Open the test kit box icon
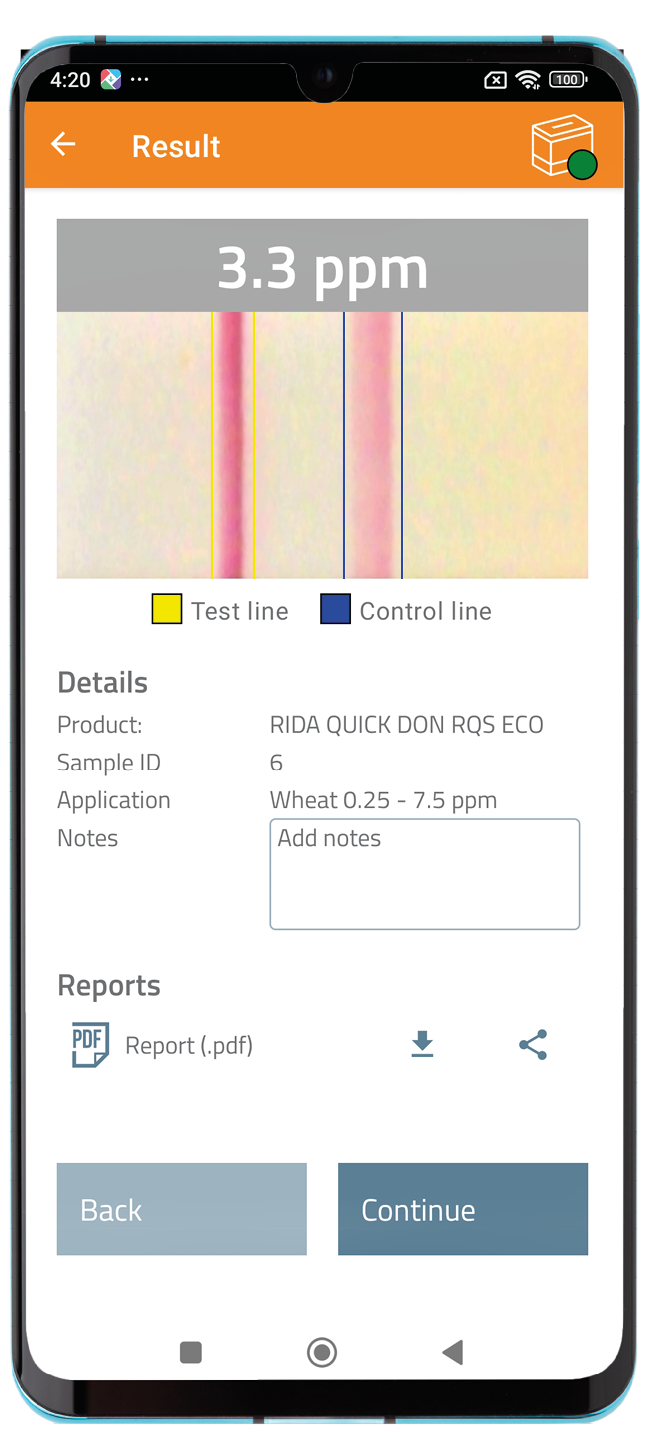Viewport: 665px width, 1440px height. tap(562, 147)
